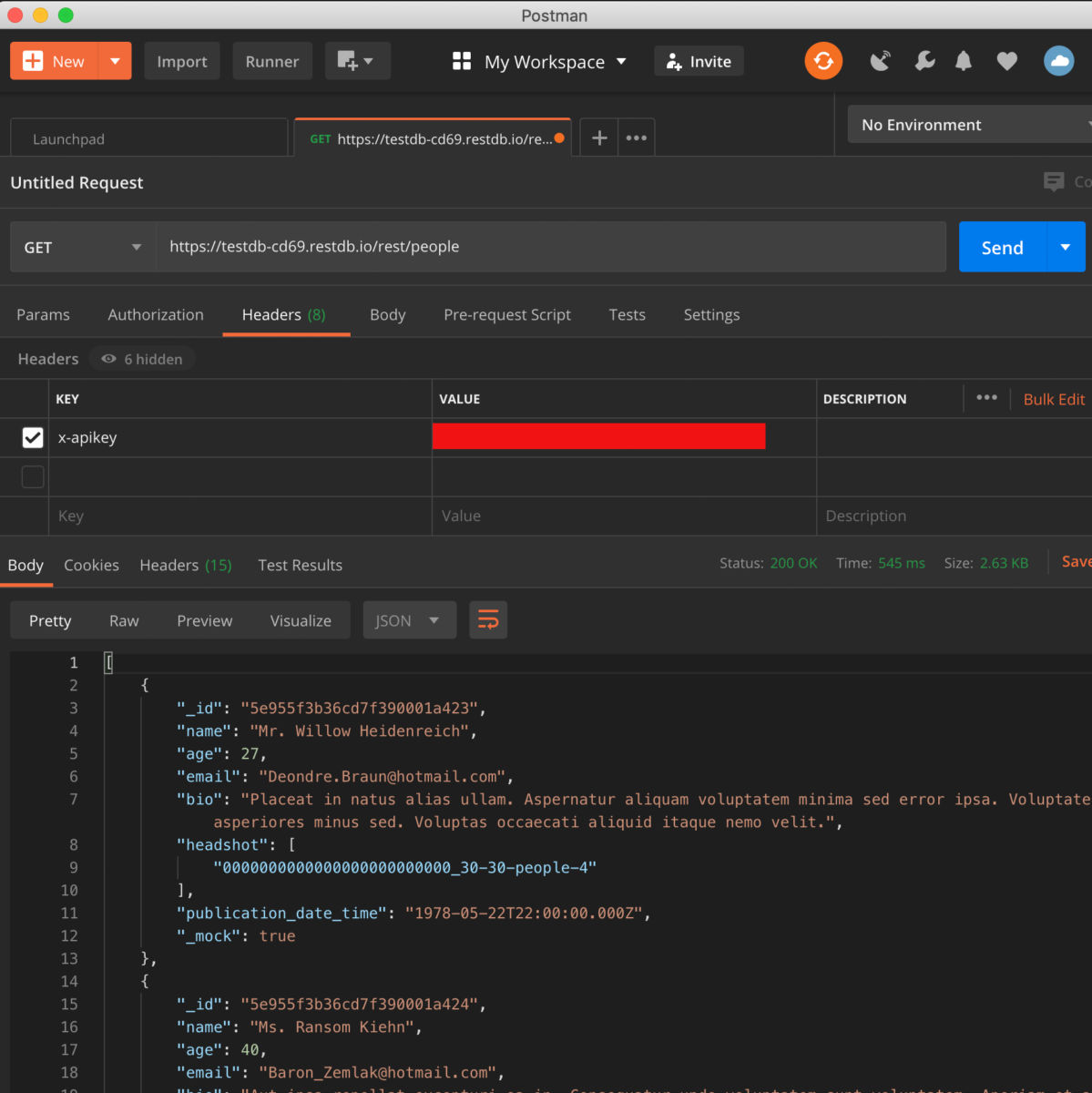Open the heart favorites icon
This screenshot has height=1093, width=1092.
[x=1006, y=60]
